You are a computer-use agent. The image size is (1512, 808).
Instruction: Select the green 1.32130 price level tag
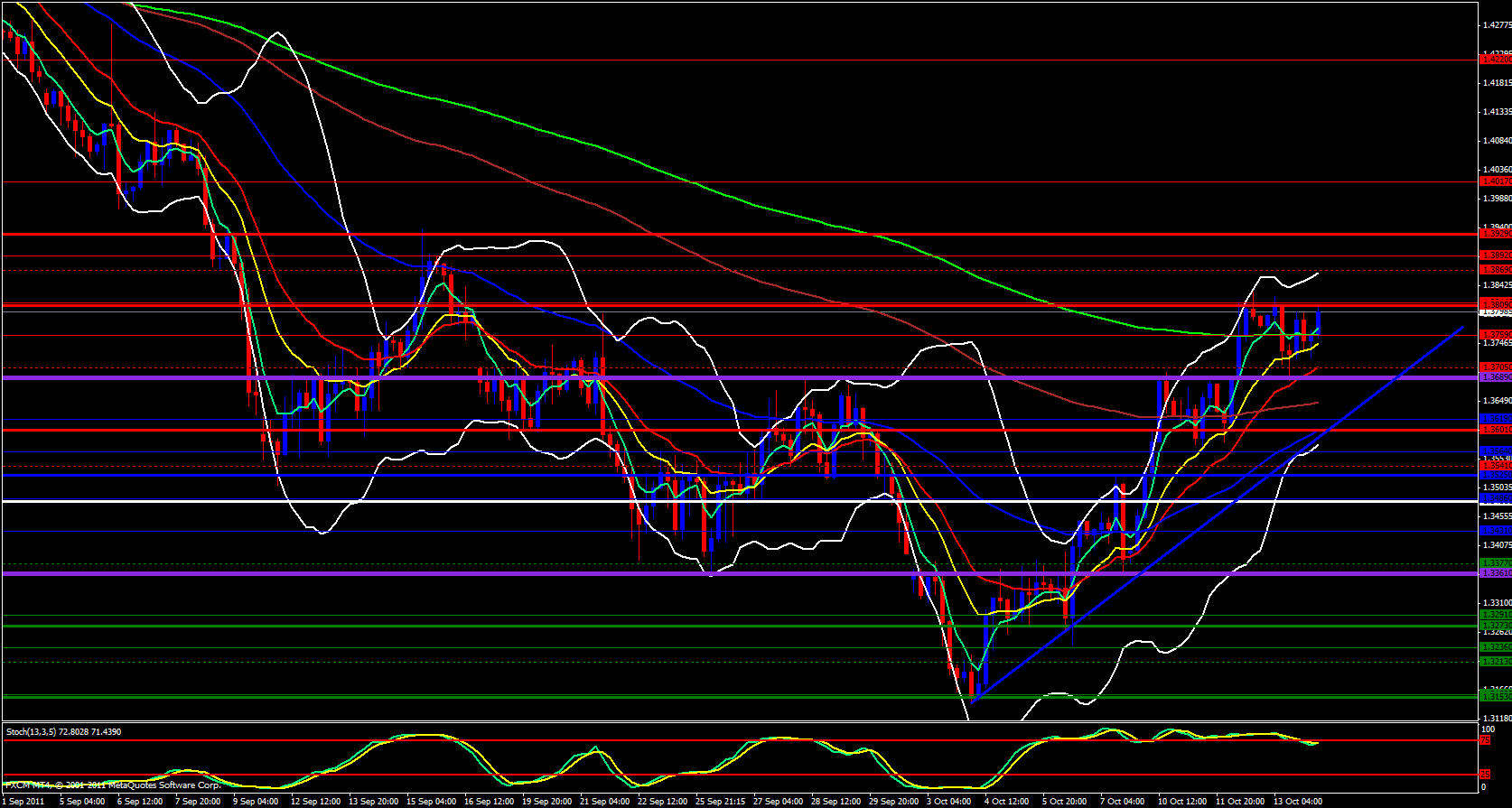1495,662
